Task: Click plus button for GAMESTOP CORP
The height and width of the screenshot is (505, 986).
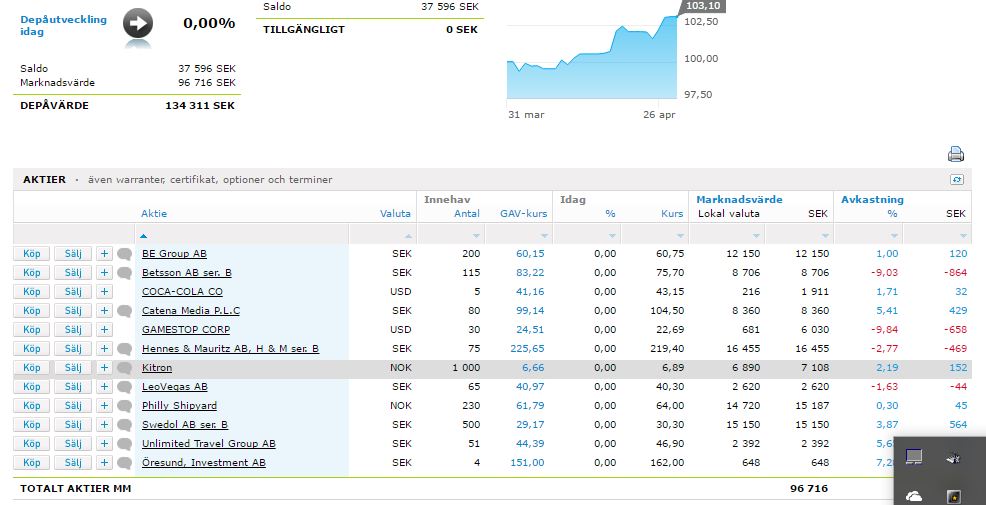Action: click(x=104, y=330)
